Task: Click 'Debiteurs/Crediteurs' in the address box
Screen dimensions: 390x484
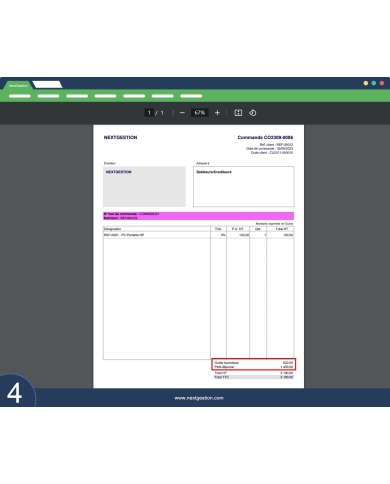Action: [x=214, y=172]
